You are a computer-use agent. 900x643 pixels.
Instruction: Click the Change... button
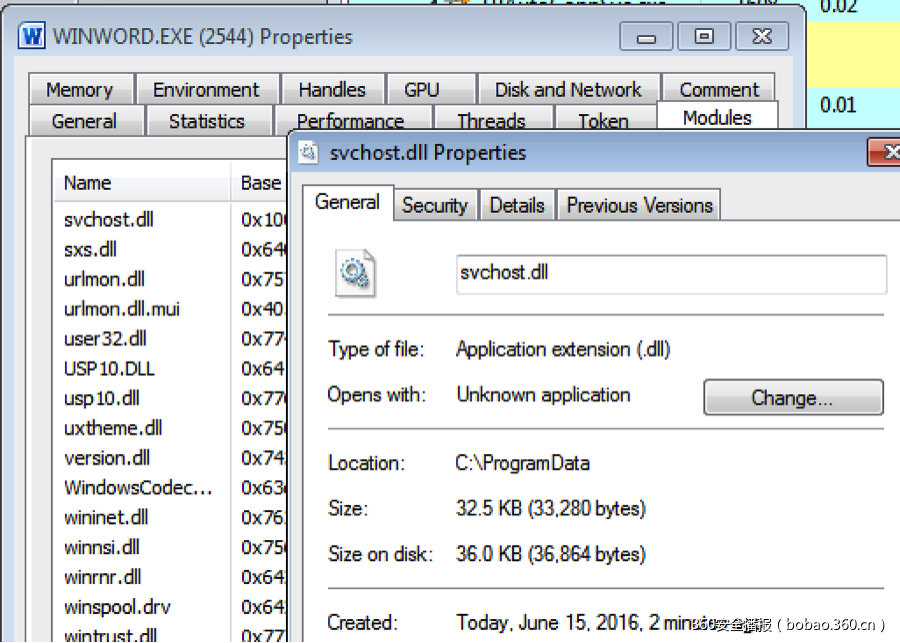[792, 398]
